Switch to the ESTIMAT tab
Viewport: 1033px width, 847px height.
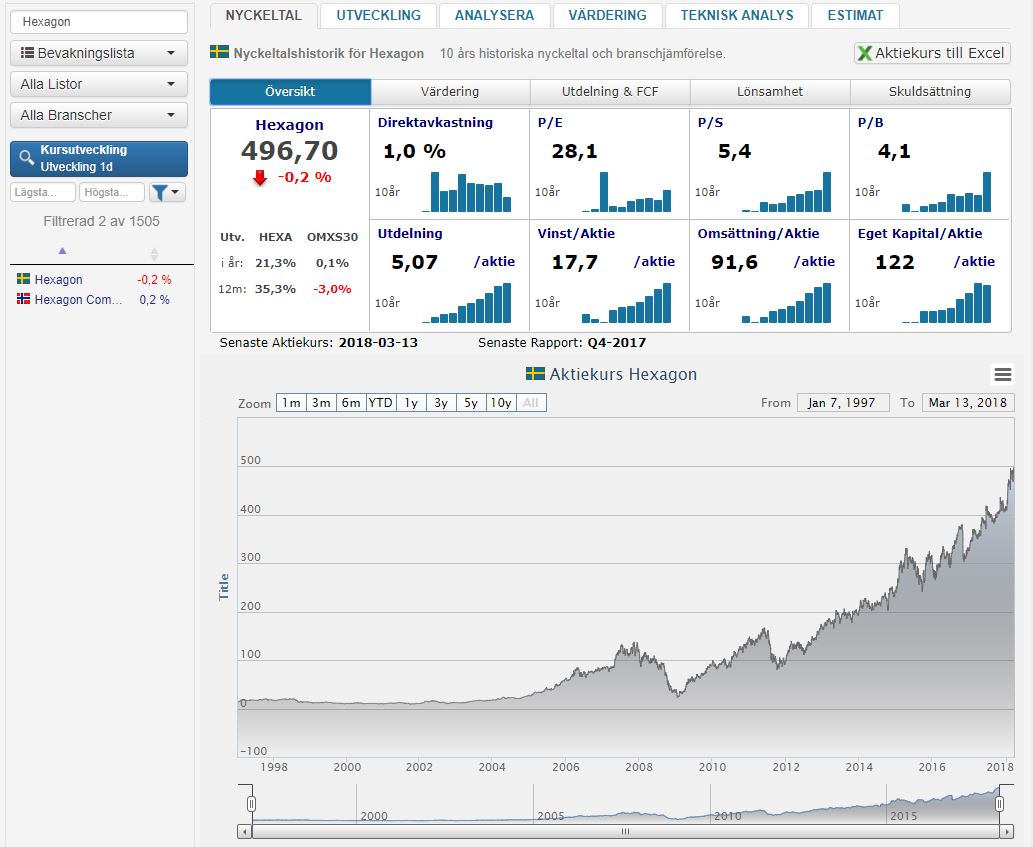click(x=855, y=16)
